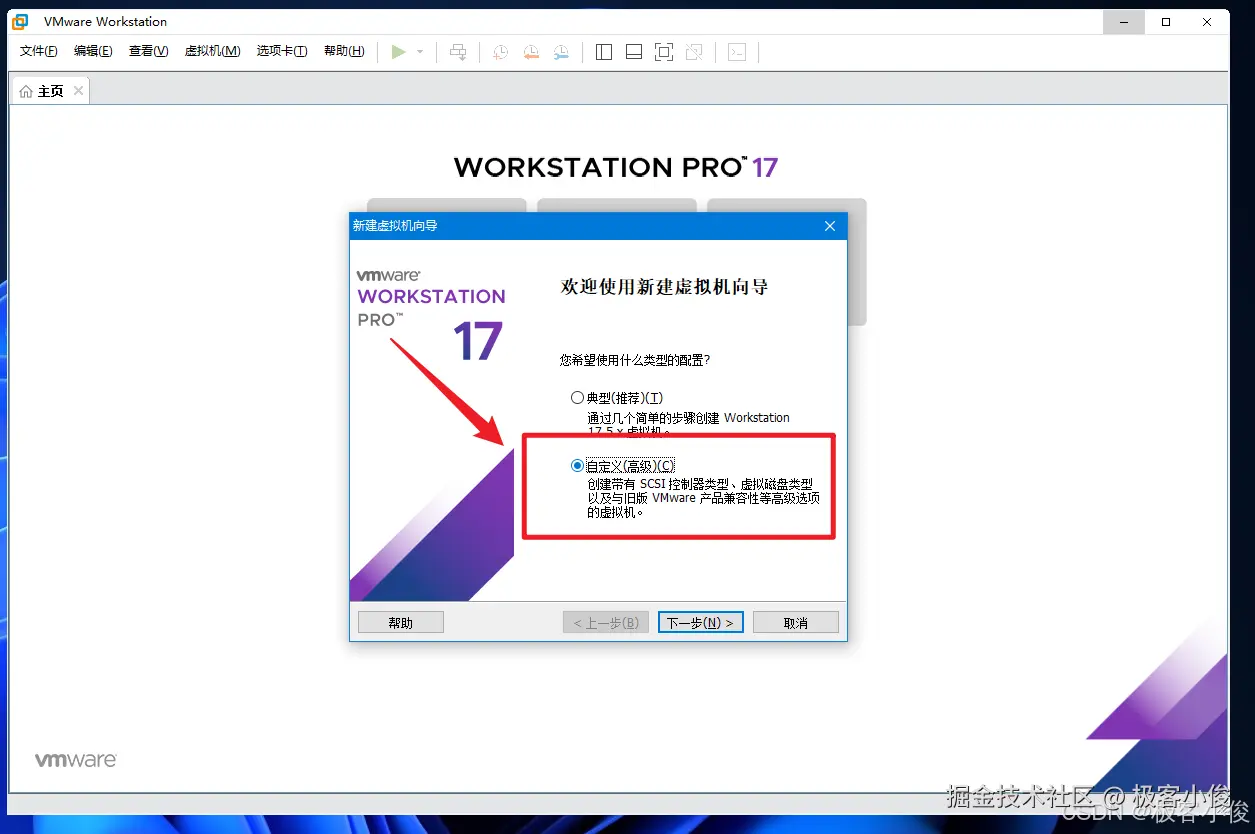Image resolution: width=1255 pixels, height=834 pixels.
Task: Open the 编辑(E) menu
Action: [93, 51]
